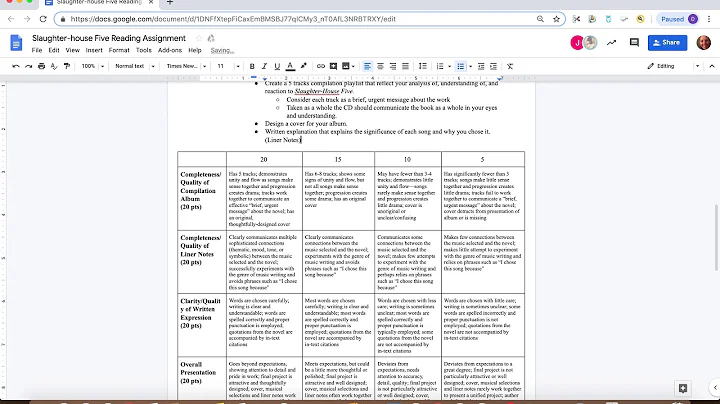The height and width of the screenshot is (404, 720).
Task: Open the Format menu
Action: pos(119,50)
